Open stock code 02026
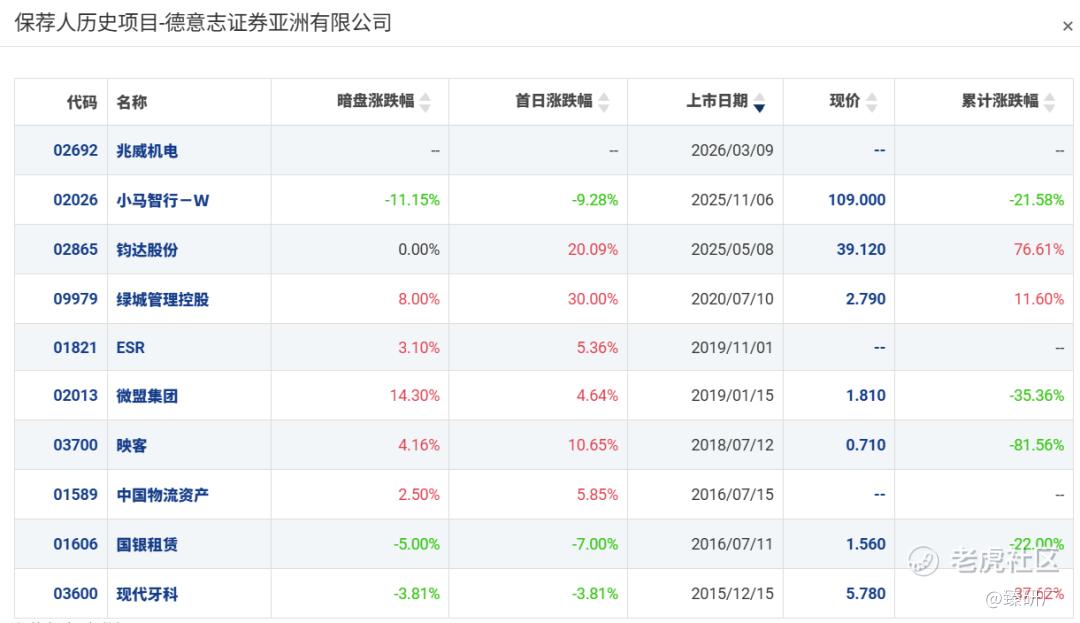The image size is (1080, 623). 76,200
